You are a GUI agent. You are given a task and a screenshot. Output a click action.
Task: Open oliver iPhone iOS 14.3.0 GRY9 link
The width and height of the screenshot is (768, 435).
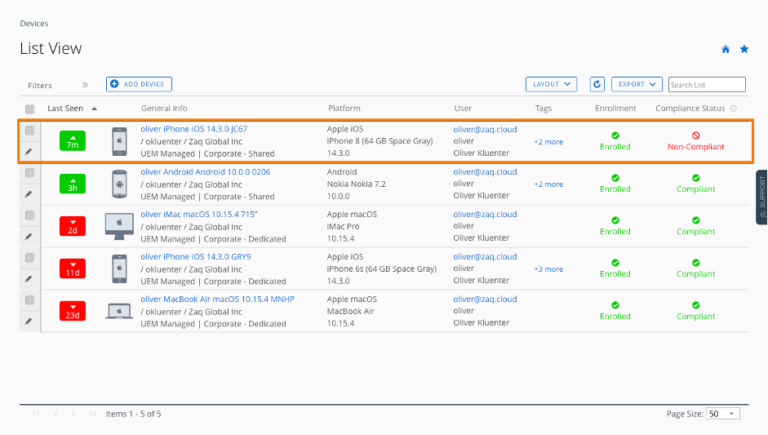click(x=195, y=257)
